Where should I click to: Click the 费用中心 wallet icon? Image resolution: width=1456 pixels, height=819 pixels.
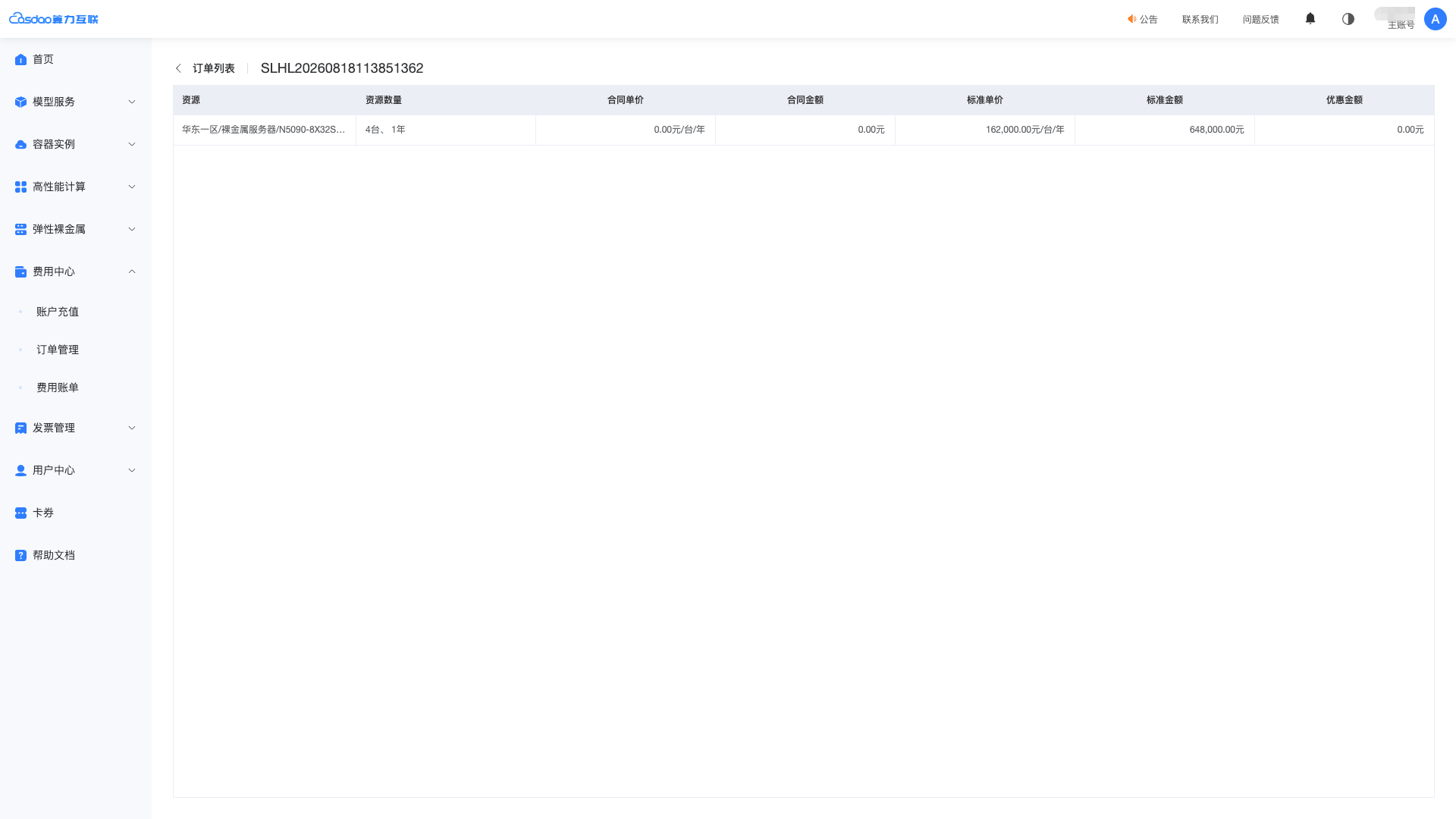20,271
